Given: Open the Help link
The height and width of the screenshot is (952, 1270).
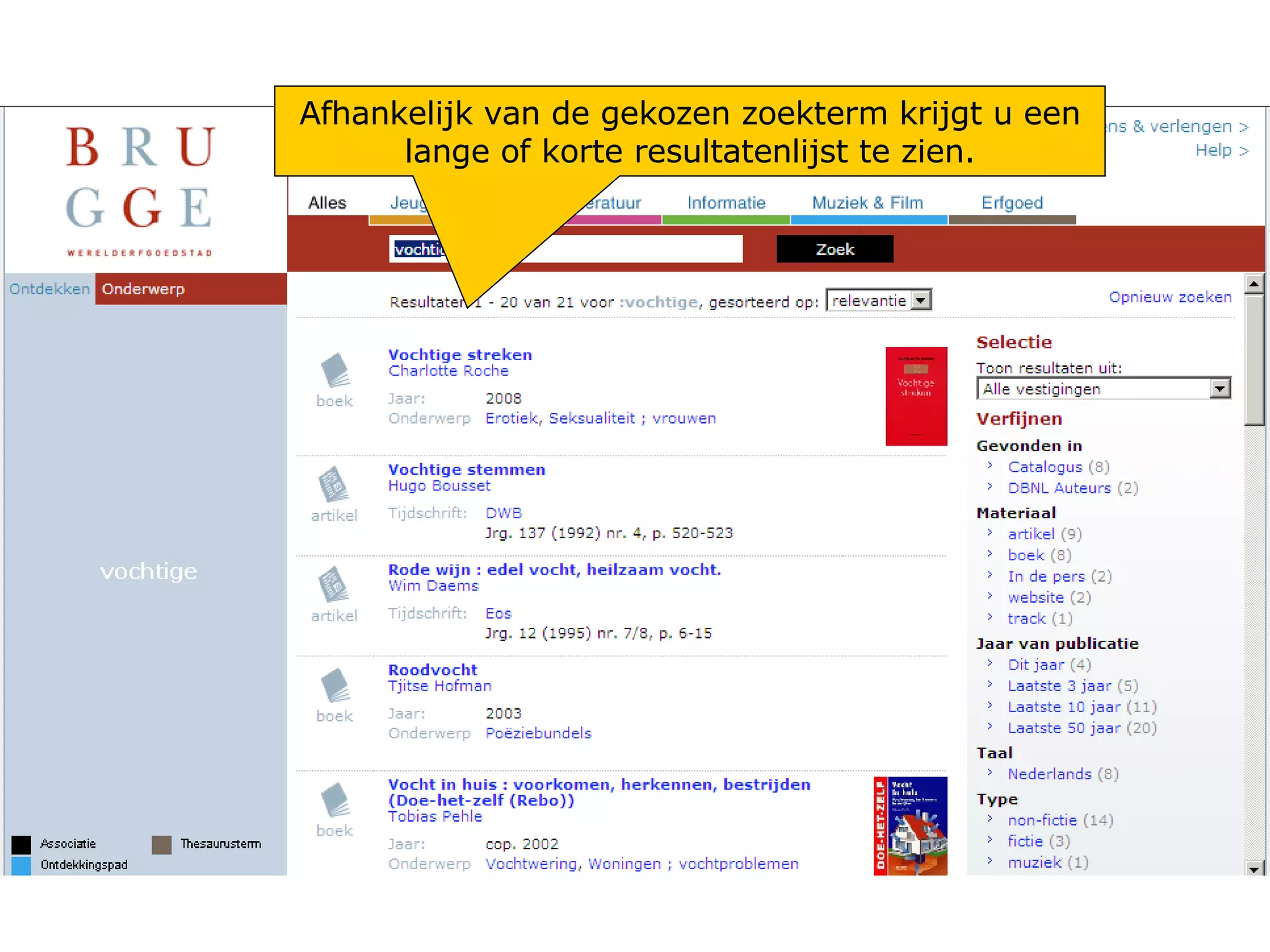Looking at the screenshot, I should 1221,150.
